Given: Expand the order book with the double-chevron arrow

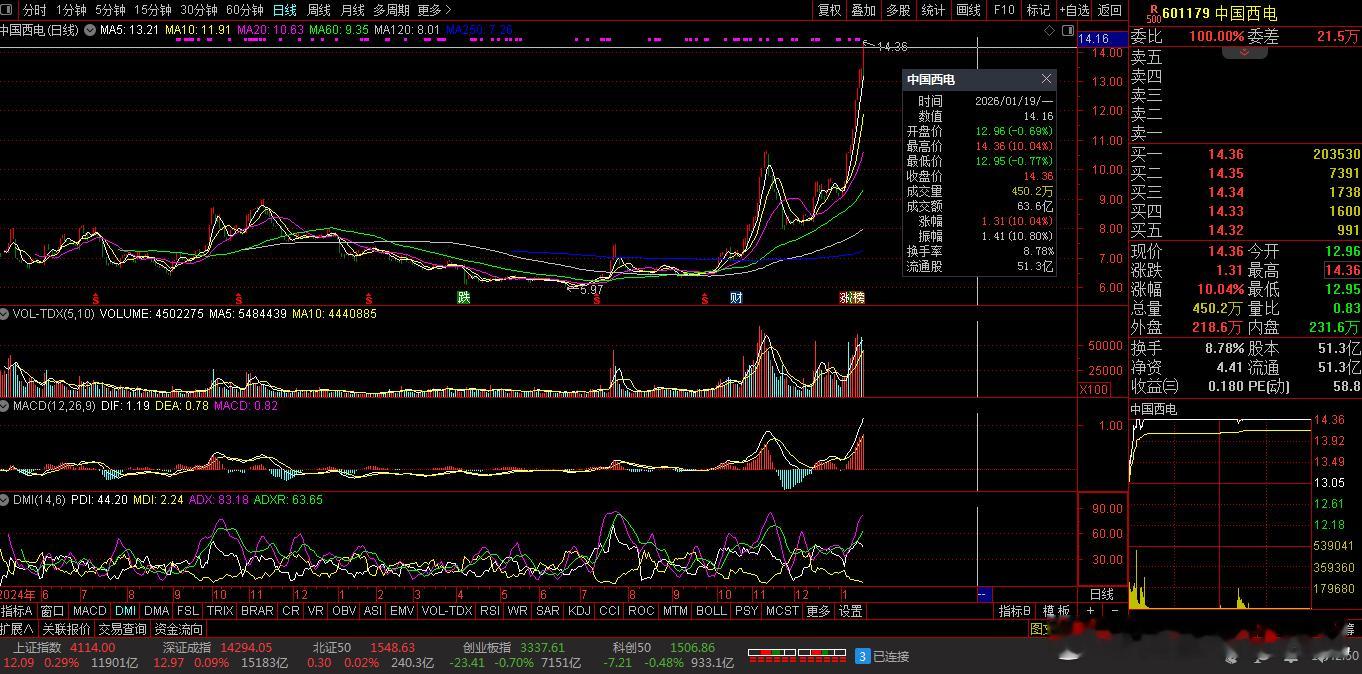Looking at the screenshot, I should pos(1245,52).
